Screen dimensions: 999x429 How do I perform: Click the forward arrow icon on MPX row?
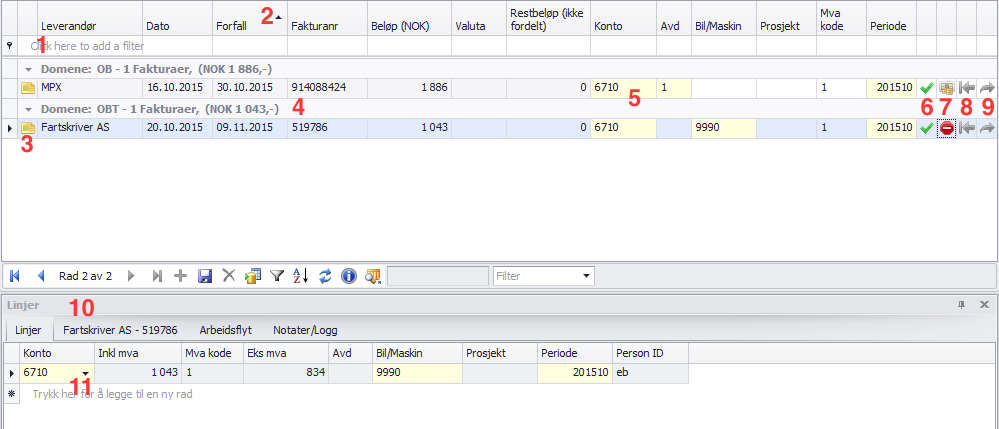point(986,88)
